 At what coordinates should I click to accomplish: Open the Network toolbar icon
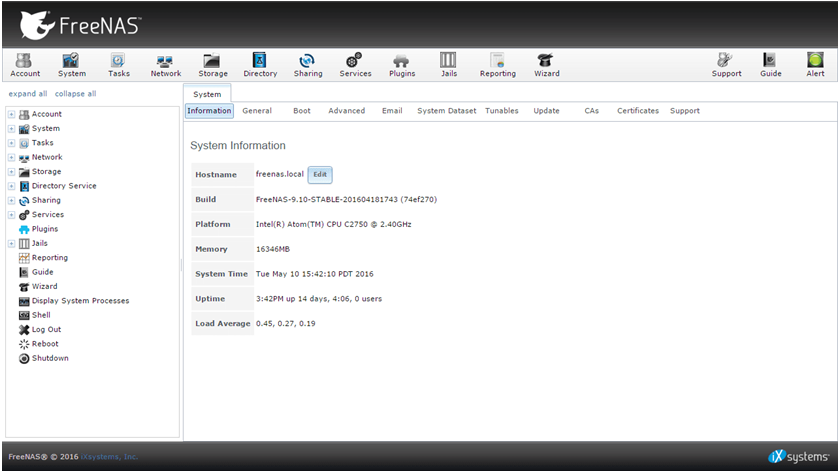(x=166, y=65)
